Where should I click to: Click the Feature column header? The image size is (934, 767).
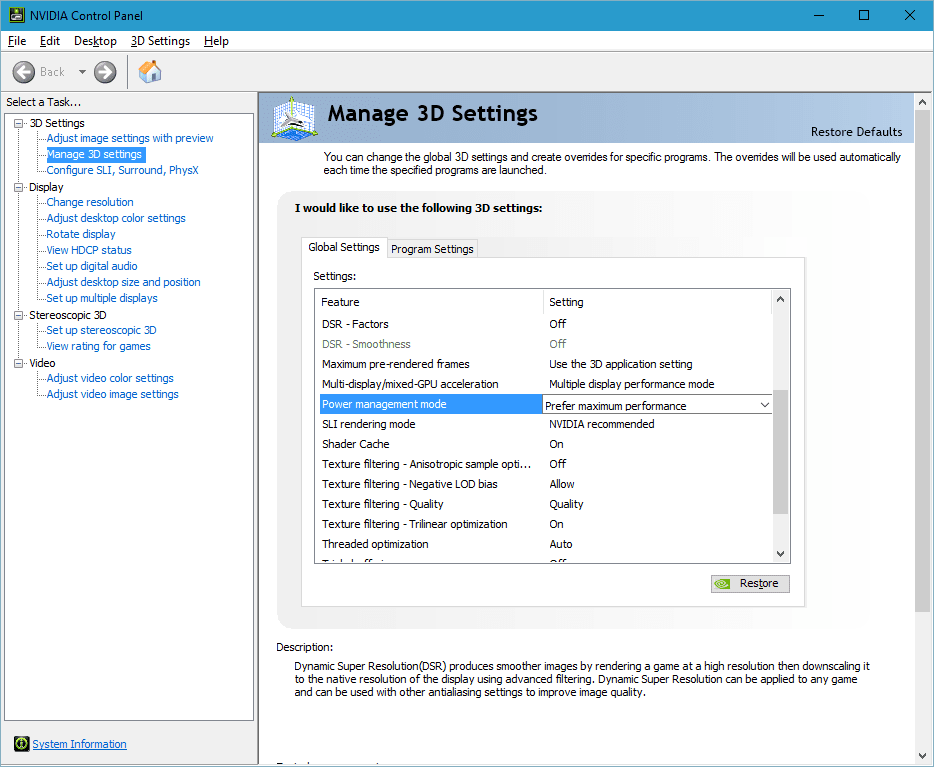pos(429,302)
